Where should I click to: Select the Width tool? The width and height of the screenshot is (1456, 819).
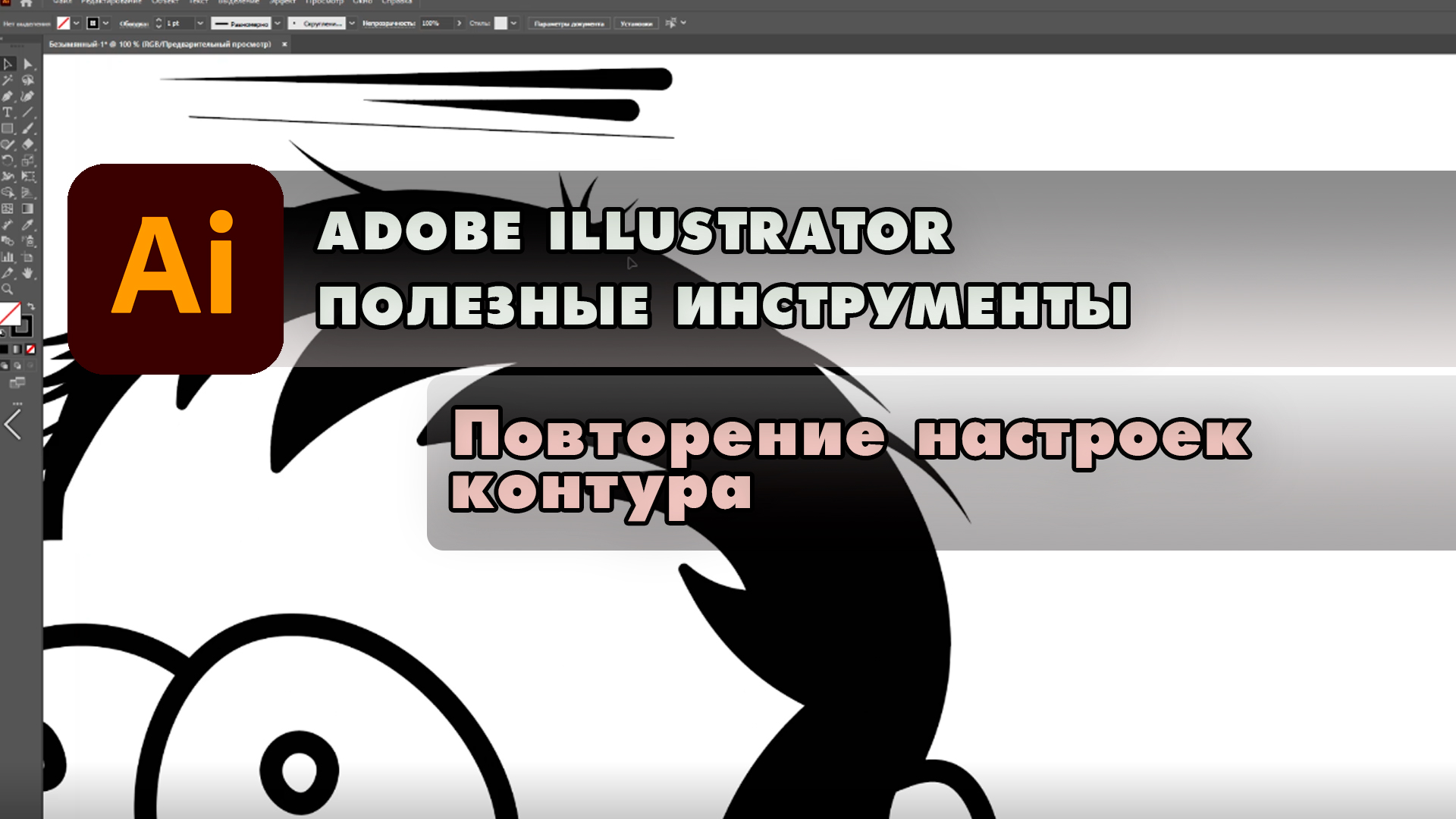(x=8, y=176)
